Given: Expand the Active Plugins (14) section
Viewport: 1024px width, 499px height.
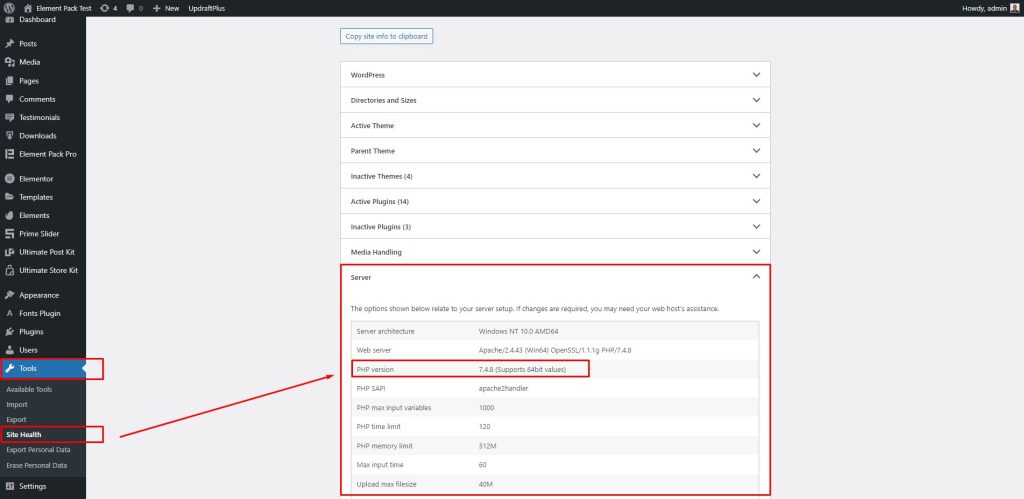Looking at the screenshot, I should point(555,201).
